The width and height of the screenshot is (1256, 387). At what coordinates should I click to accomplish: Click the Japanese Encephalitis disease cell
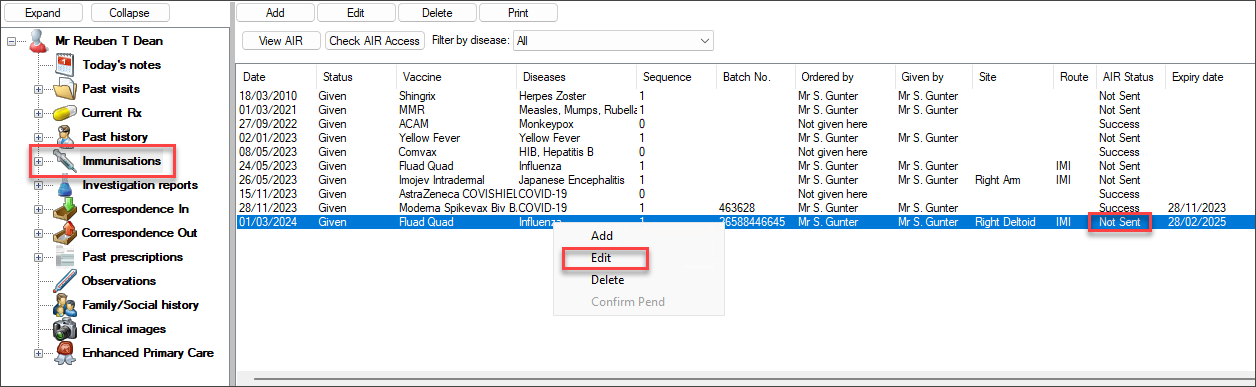coord(572,180)
